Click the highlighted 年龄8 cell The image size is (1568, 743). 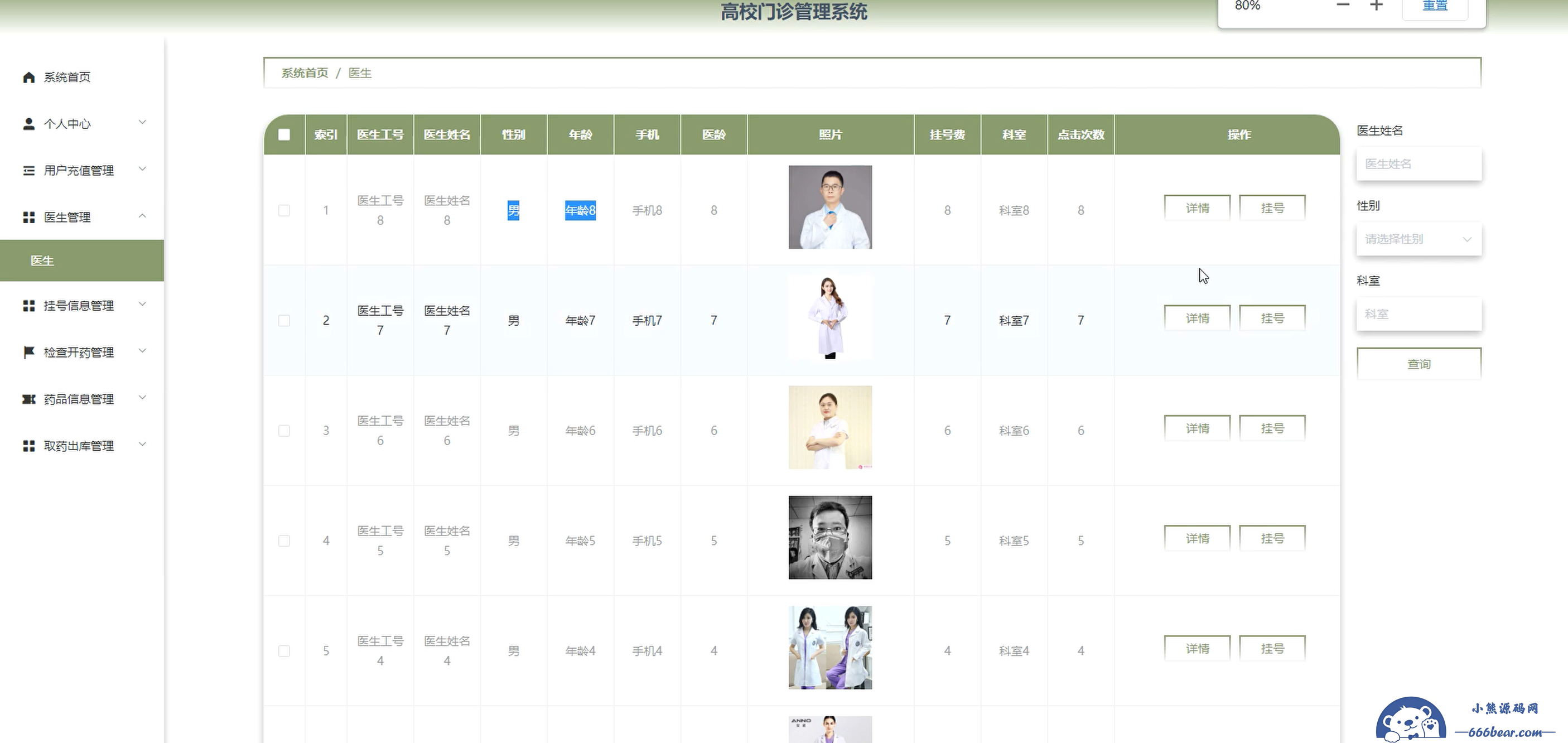(x=580, y=210)
